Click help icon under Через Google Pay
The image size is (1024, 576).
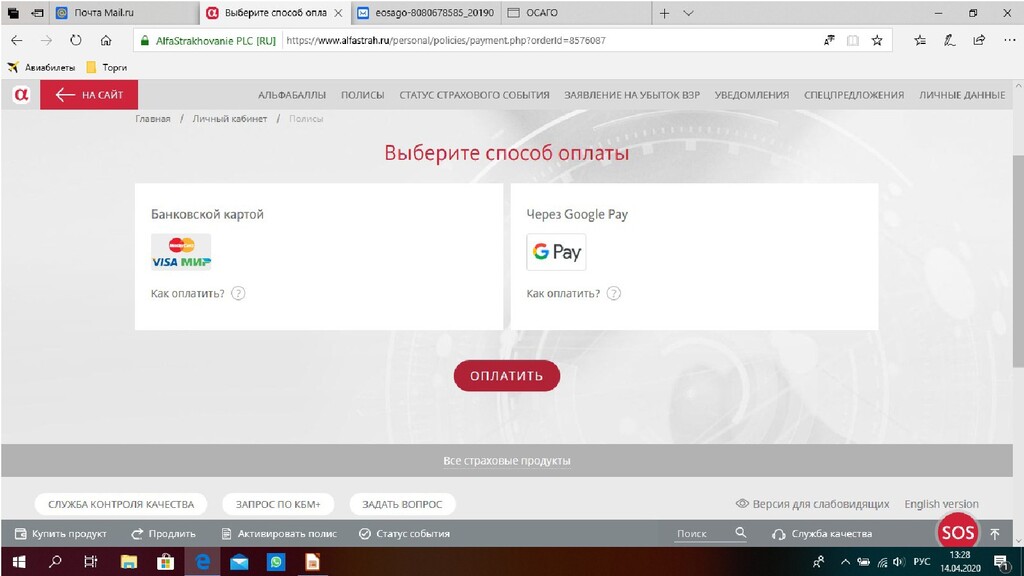point(614,293)
